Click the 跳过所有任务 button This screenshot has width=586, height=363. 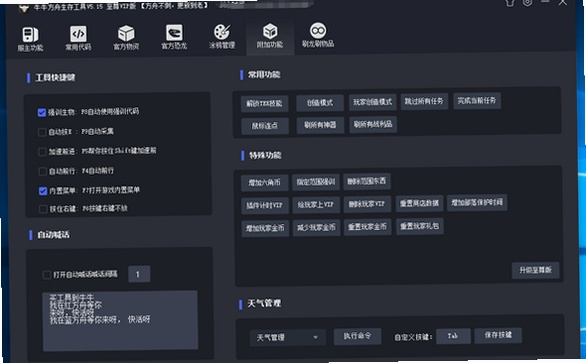tap(424, 101)
